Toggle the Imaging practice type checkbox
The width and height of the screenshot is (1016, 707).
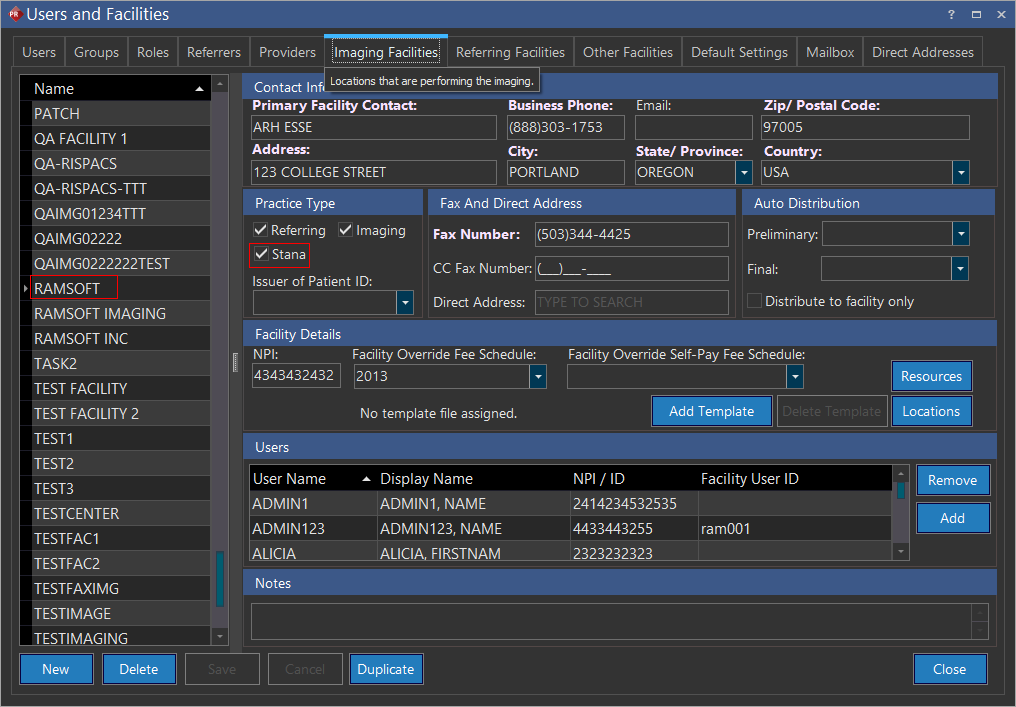[346, 231]
